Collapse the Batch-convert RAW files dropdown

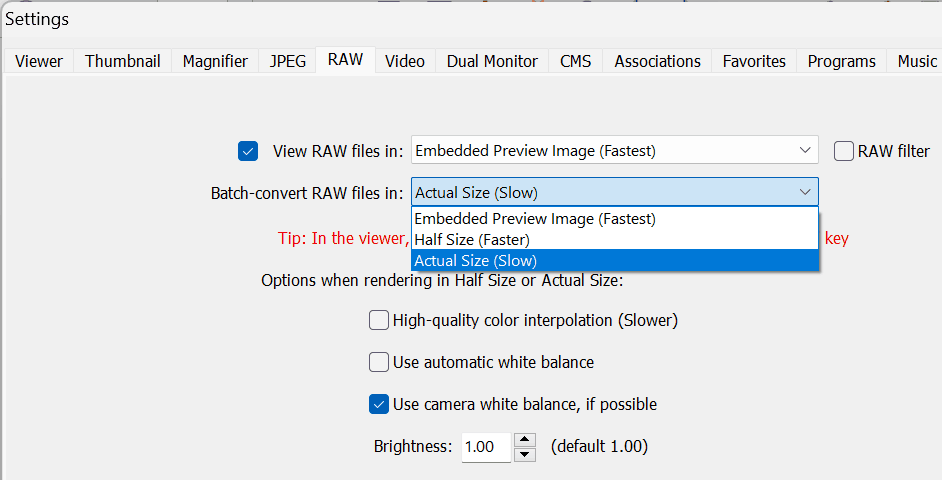(x=805, y=193)
